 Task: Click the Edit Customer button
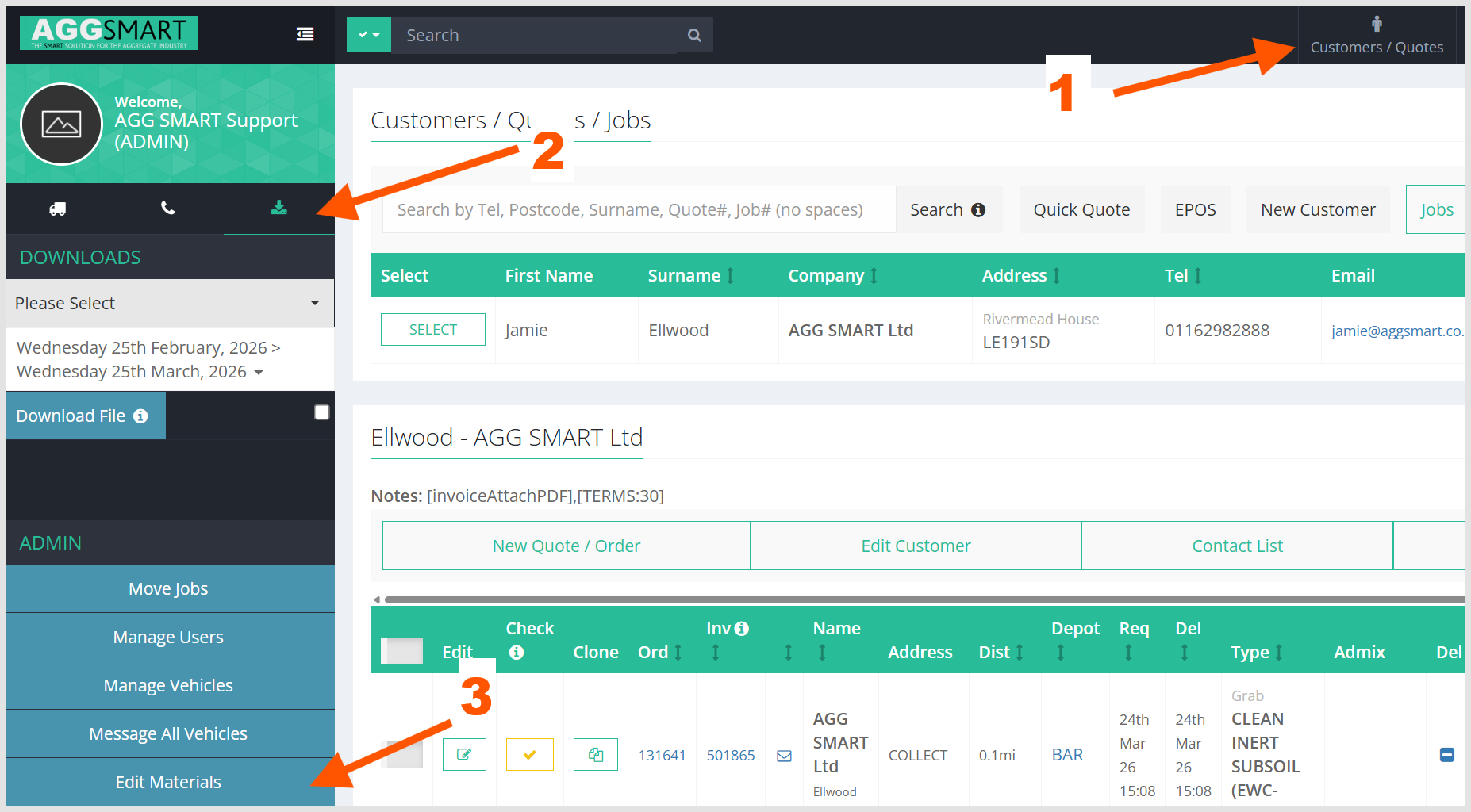click(916, 546)
